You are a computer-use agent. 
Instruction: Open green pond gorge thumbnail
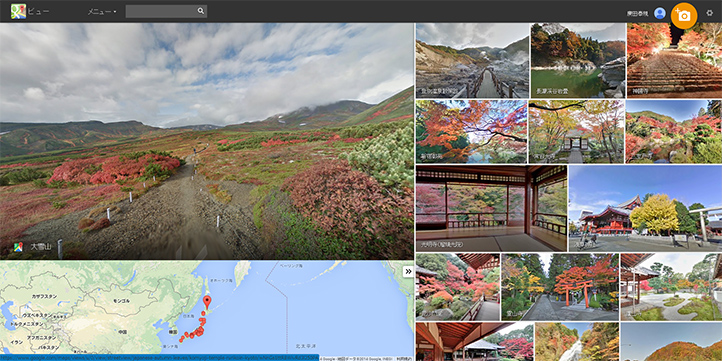click(578, 60)
